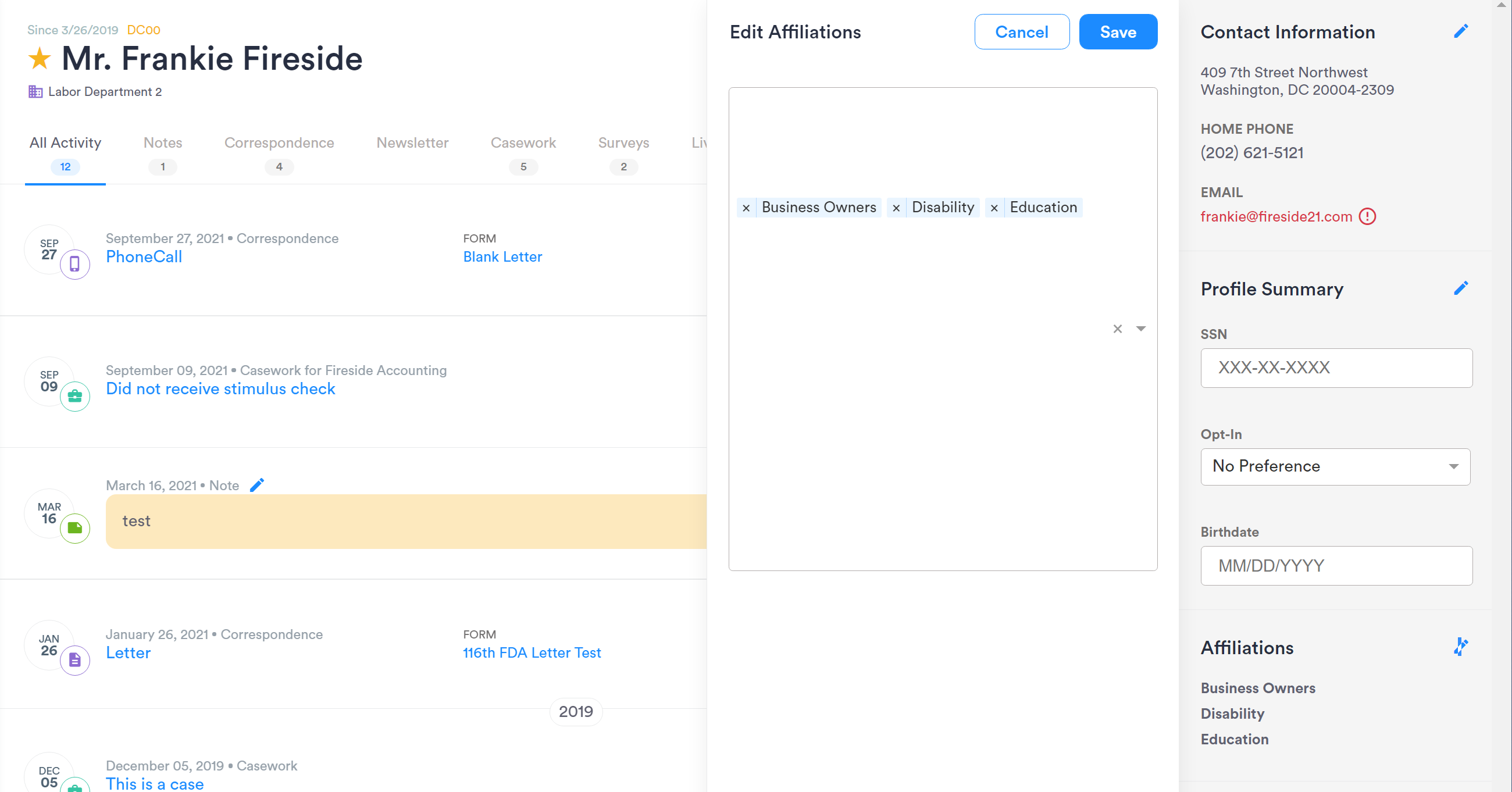Edit Contact Information using the pencil icon
The height and width of the screenshot is (792, 1512).
(1461, 31)
